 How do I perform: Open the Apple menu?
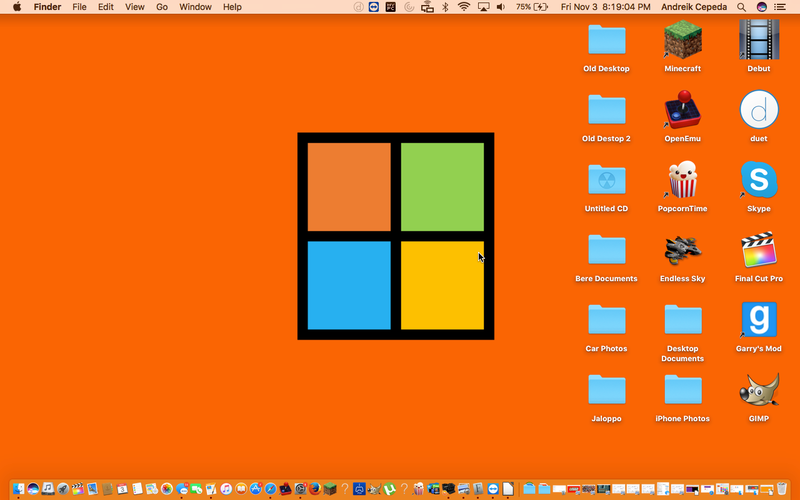[x=17, y=7]
